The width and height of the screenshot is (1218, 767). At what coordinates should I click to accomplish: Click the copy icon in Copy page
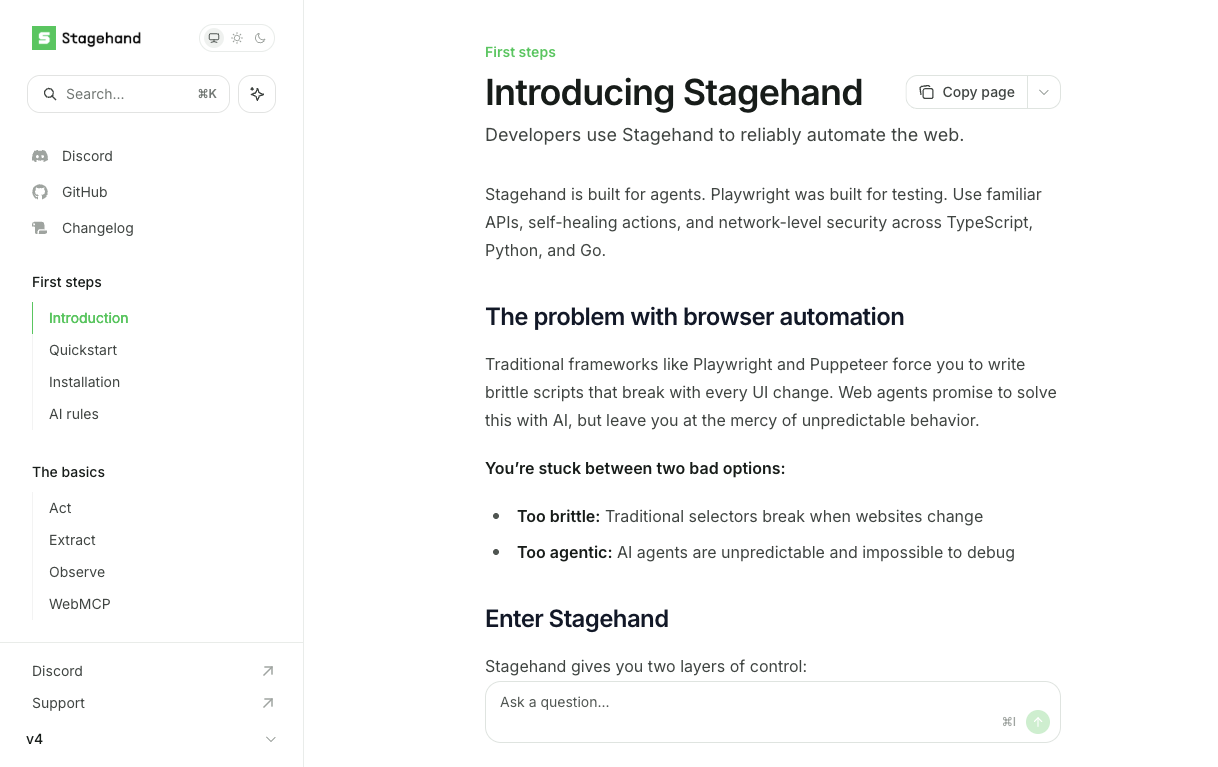(926, 92)
